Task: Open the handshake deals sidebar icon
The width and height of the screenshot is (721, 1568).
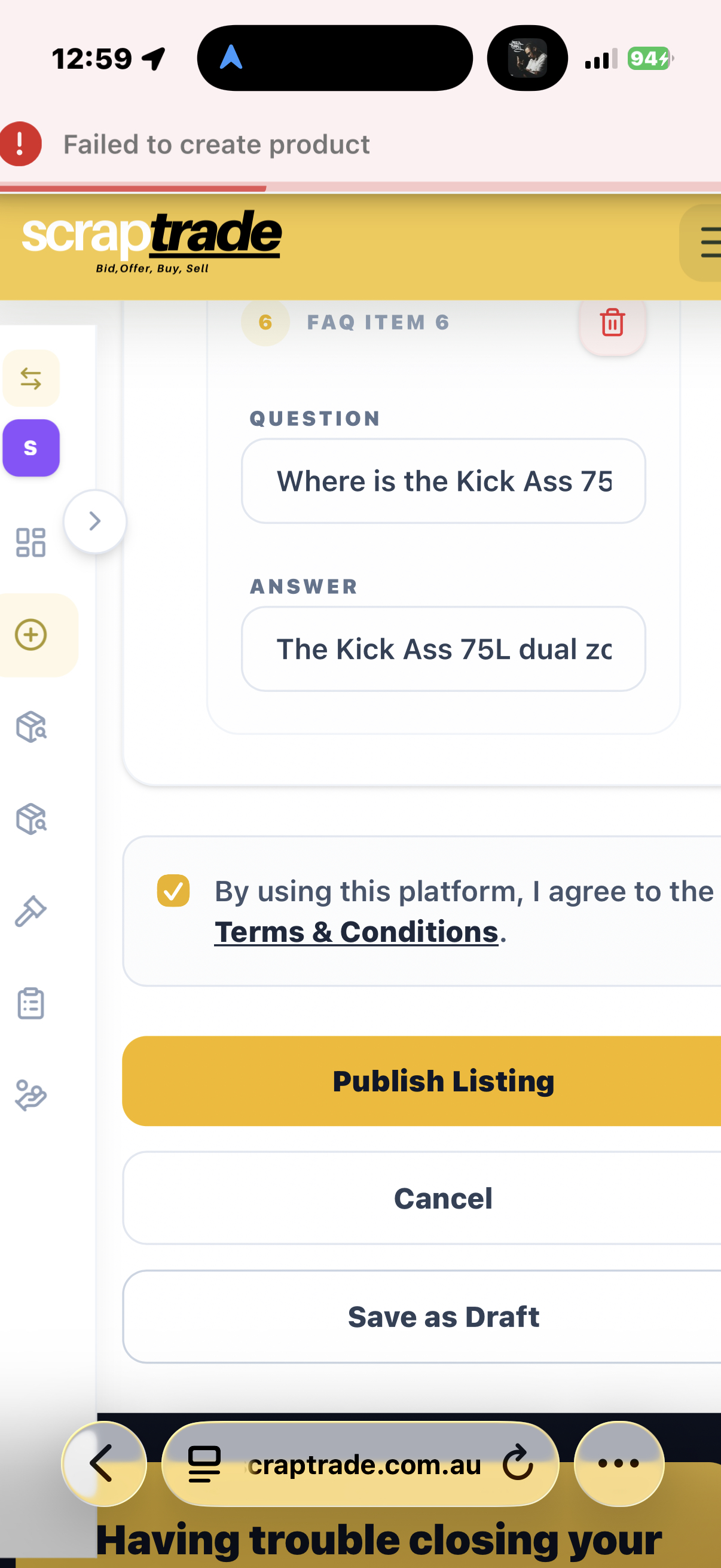Action: (31, 1096)
